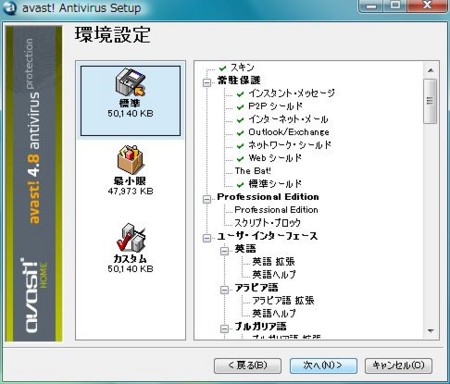Select Professional Edition child item
This screenshot has height=384, width=450.
click(276, 210)
